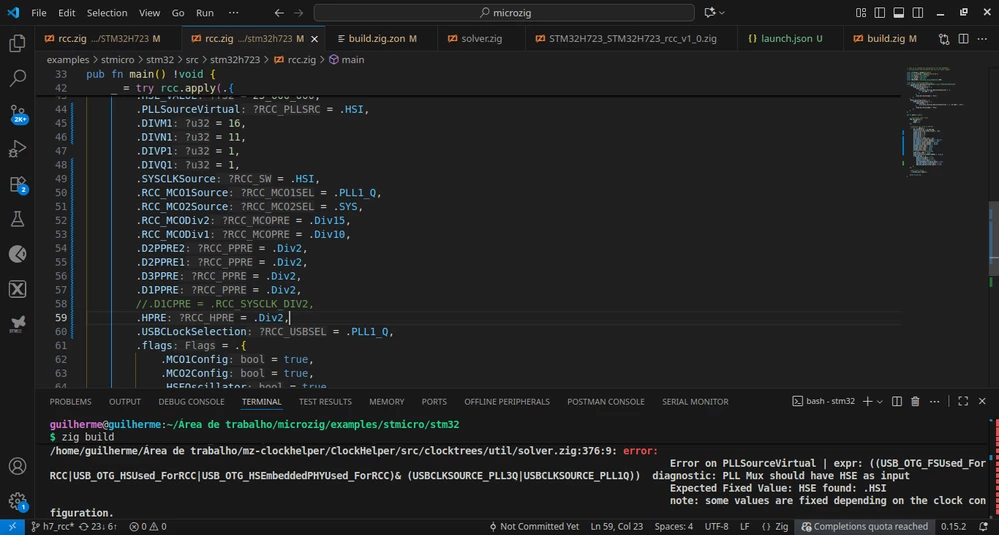Open the Run and Debug view
Viewport: 999px width, 535px height.
pyautogui.click(x=17, y=149)
